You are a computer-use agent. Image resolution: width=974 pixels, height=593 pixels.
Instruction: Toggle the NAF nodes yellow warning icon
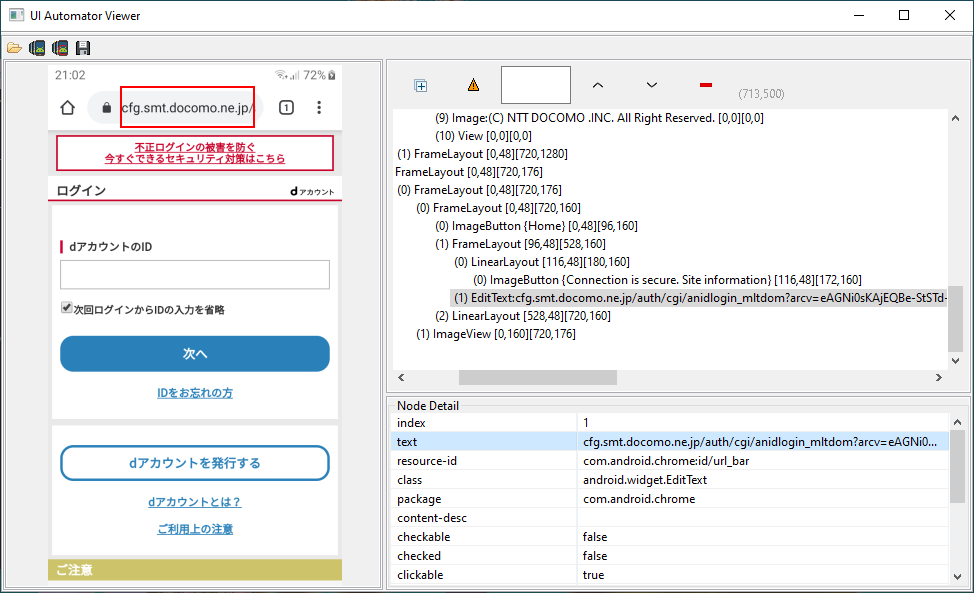pos(473,85)
